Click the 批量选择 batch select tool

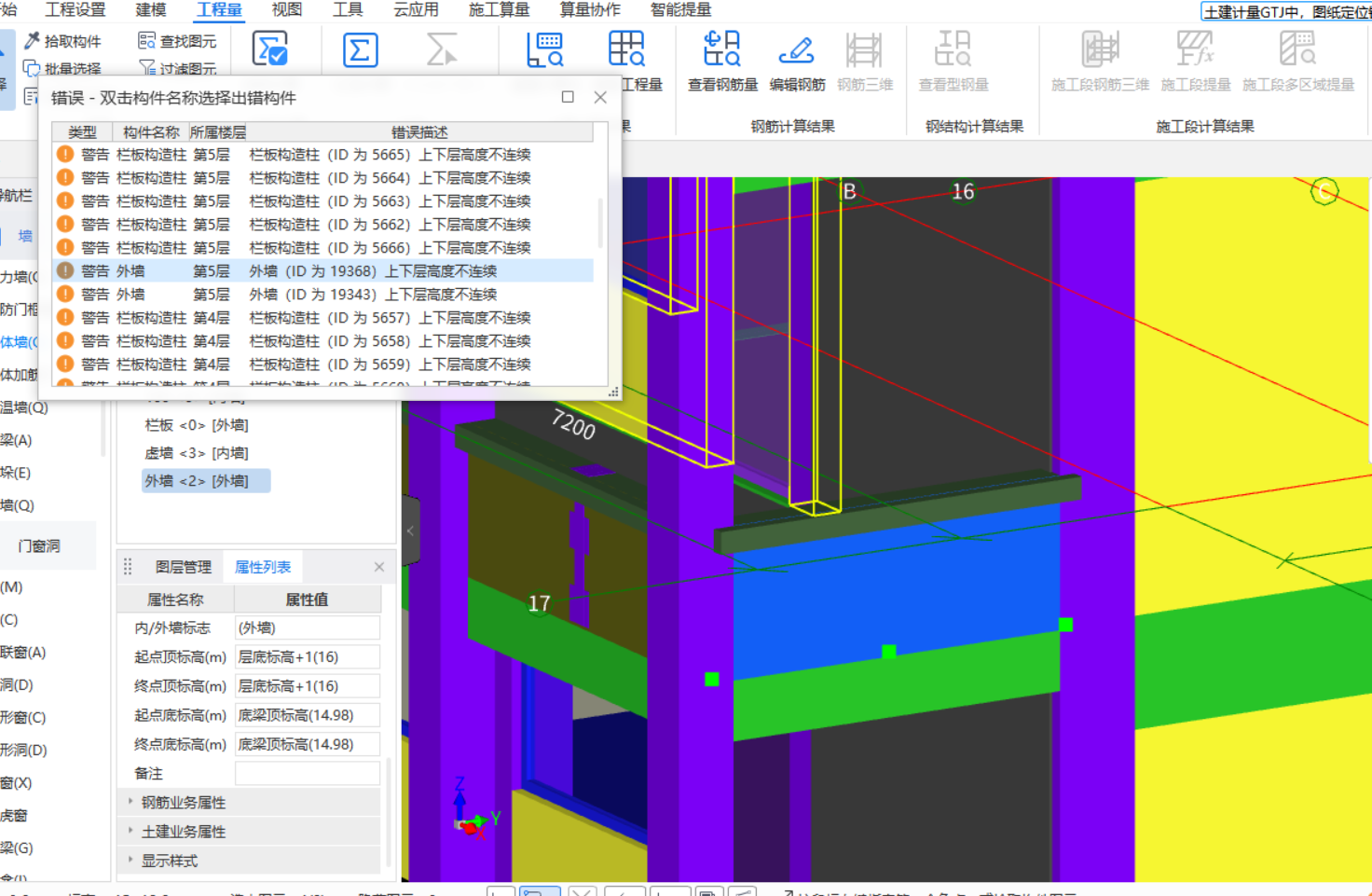[x=62, y=69]
